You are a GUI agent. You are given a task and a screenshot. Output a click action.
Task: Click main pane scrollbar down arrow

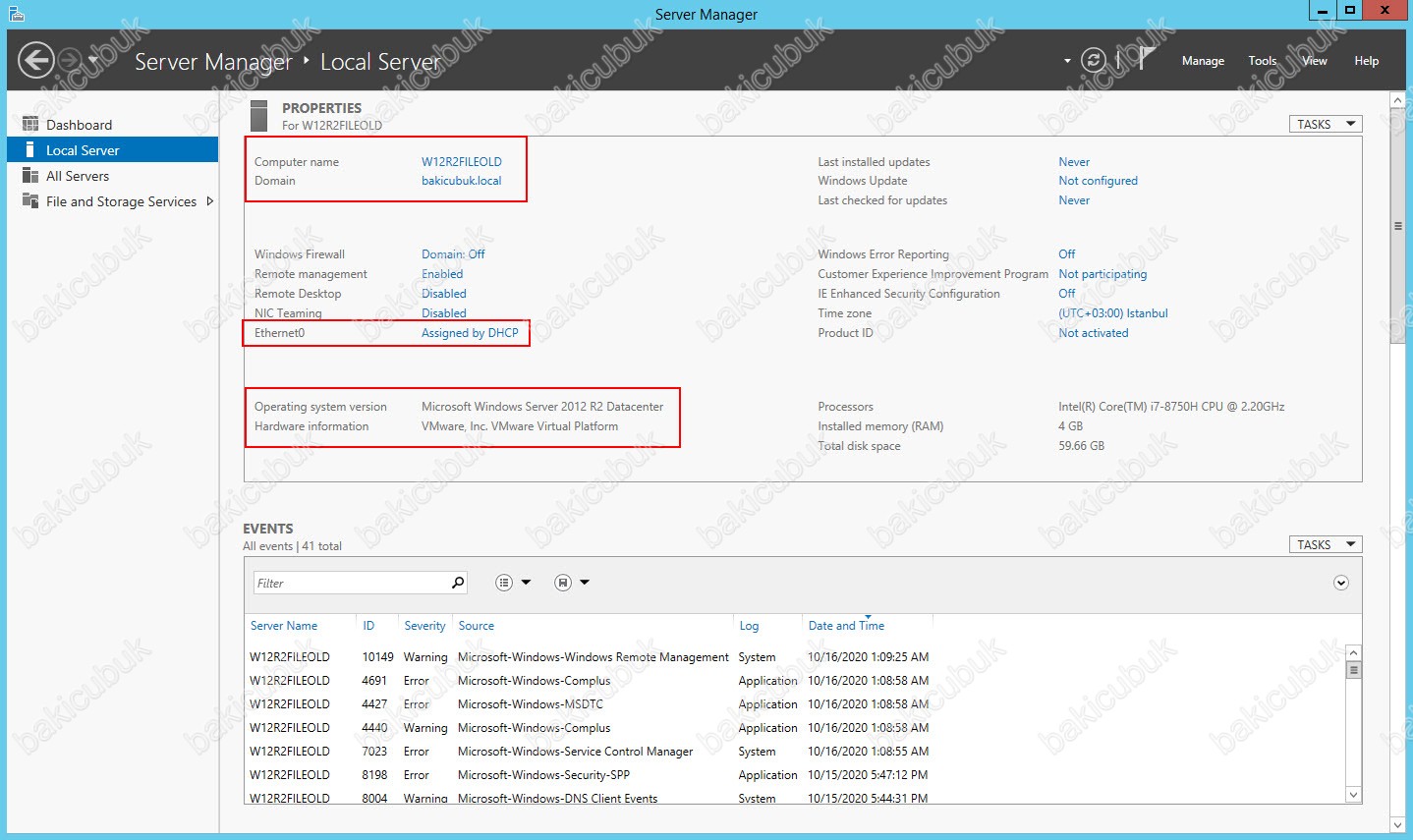pyautogui.click(x=1397, y=825)
